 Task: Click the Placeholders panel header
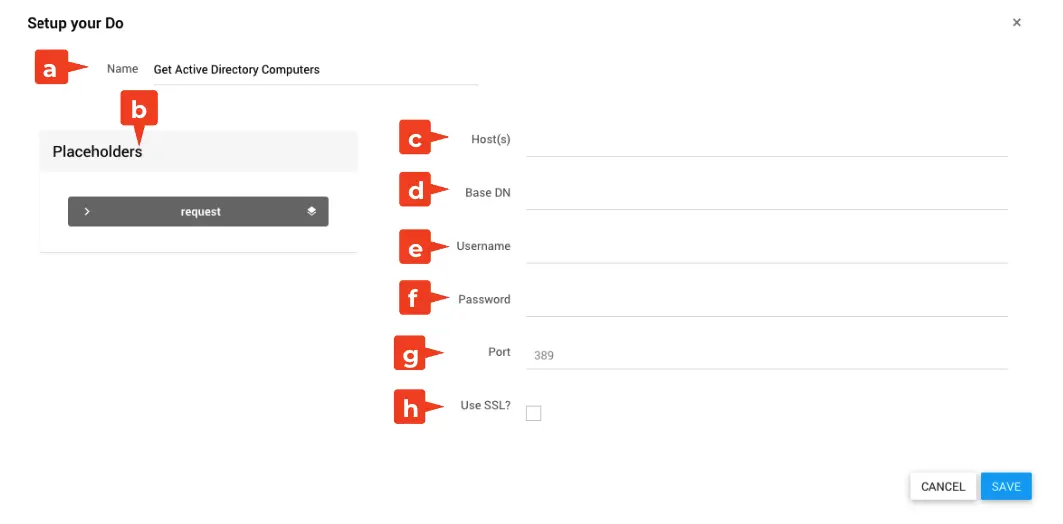pyautogui.click(x=198, y=152)
